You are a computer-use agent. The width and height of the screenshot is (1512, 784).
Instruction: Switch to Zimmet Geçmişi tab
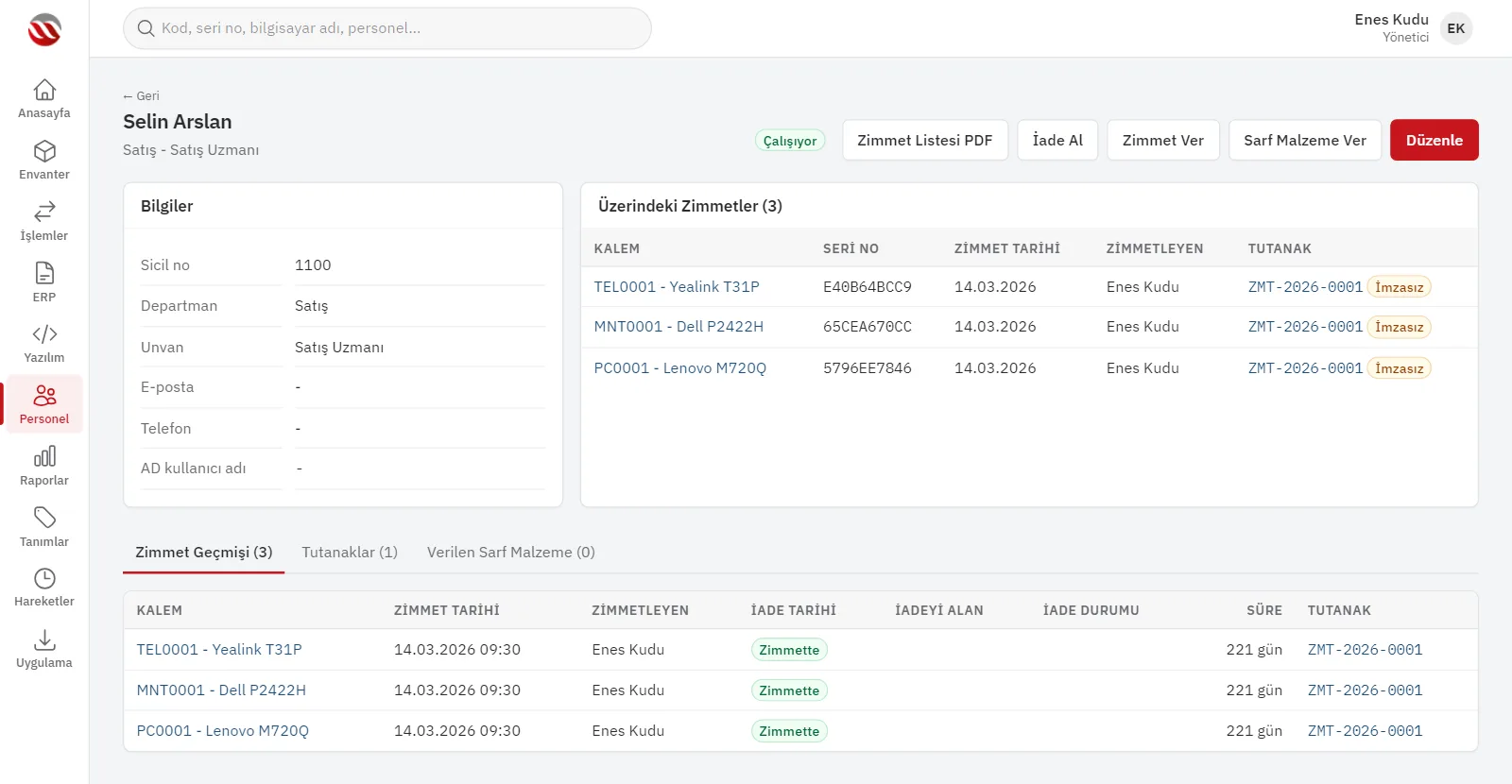point(204,553)
